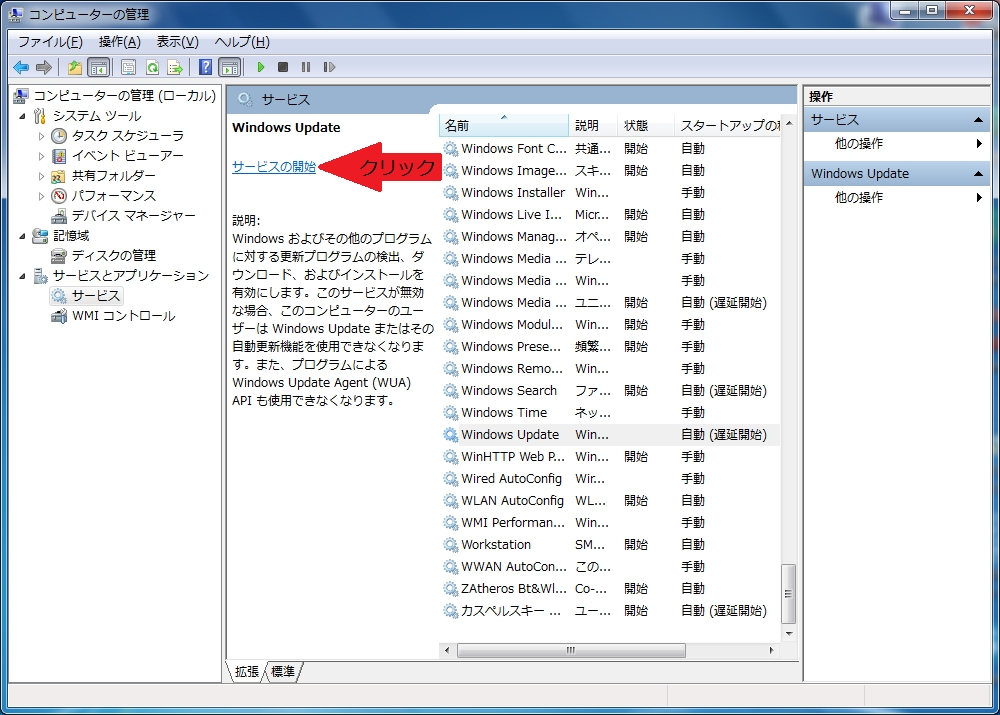
Task: Restart the service with toolbar icon
Action: [x=329, y=67]
